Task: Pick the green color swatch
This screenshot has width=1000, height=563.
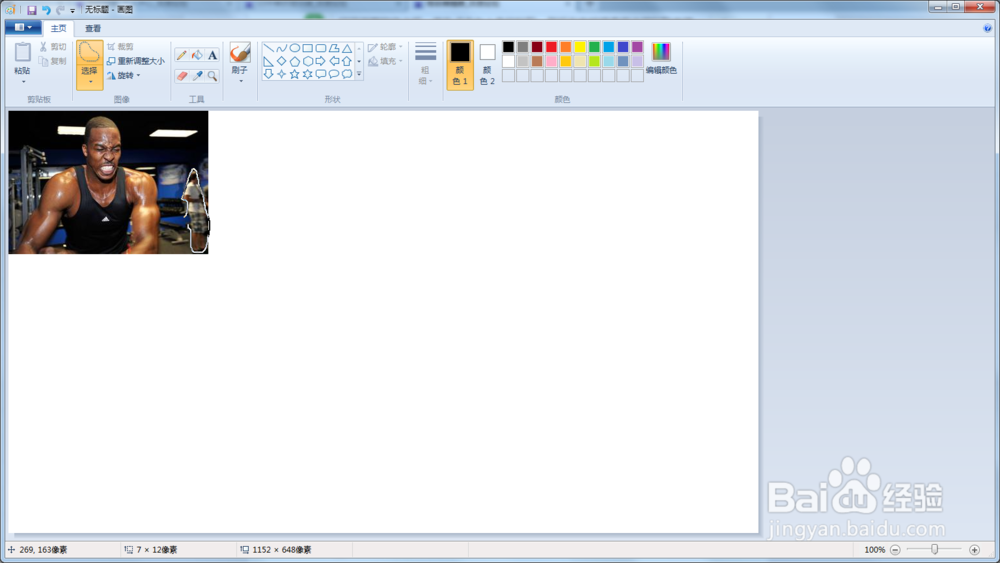Action: (x=594, y=47)
